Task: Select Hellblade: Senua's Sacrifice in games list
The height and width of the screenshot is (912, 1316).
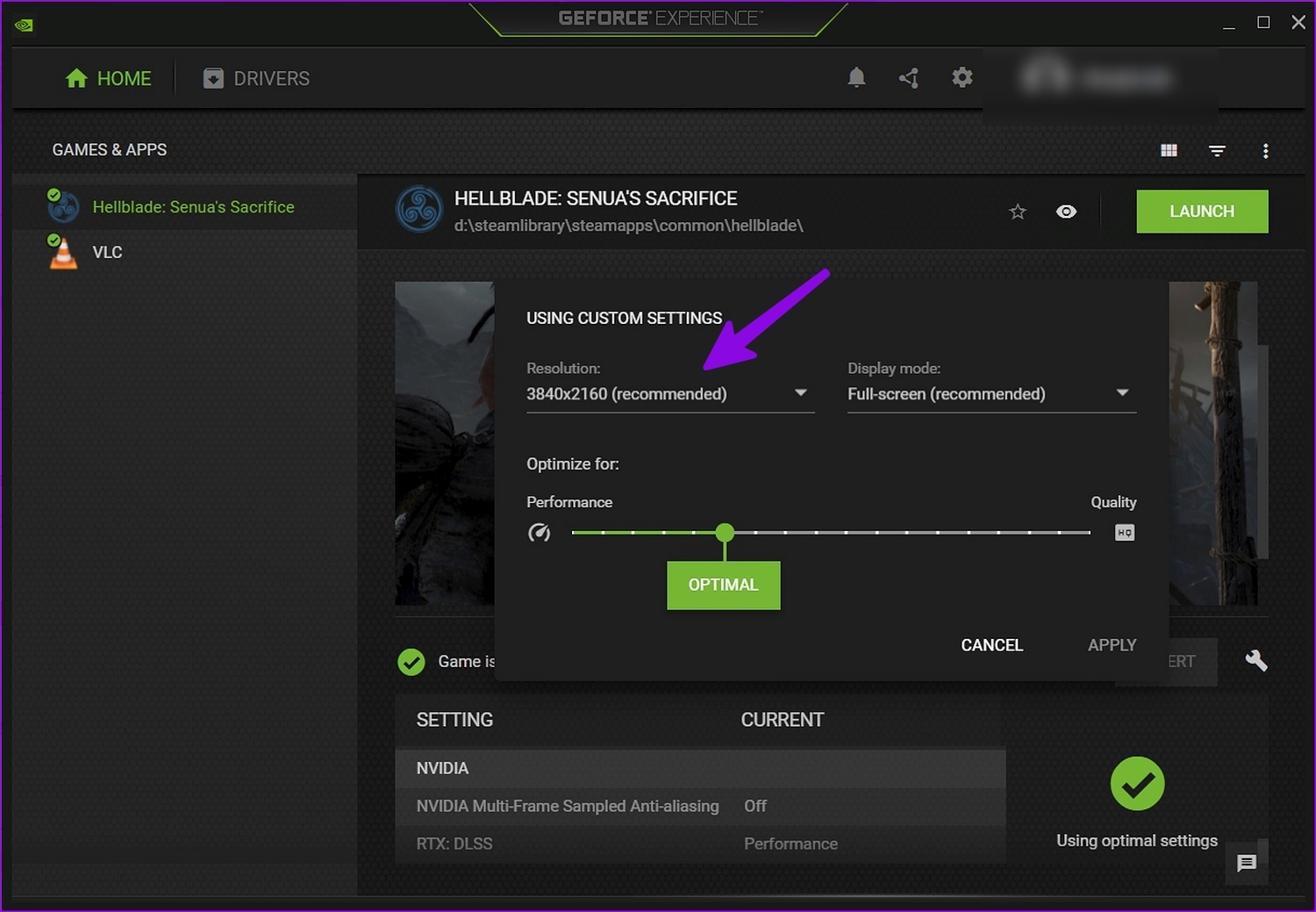Action: tap(185, 207)
